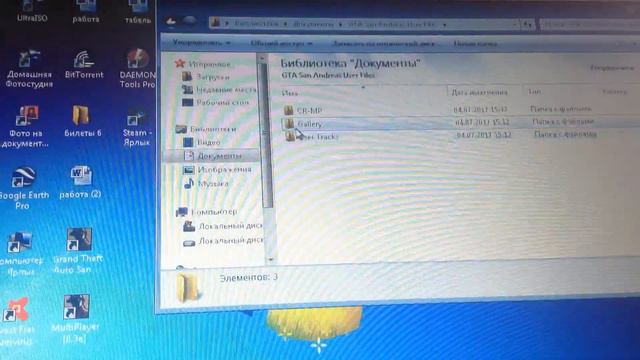Image resolution: width=640 pixels, height=360 pixels.
Task: Open Домашняя Фотостудия desktop icon
Action: 29,69
